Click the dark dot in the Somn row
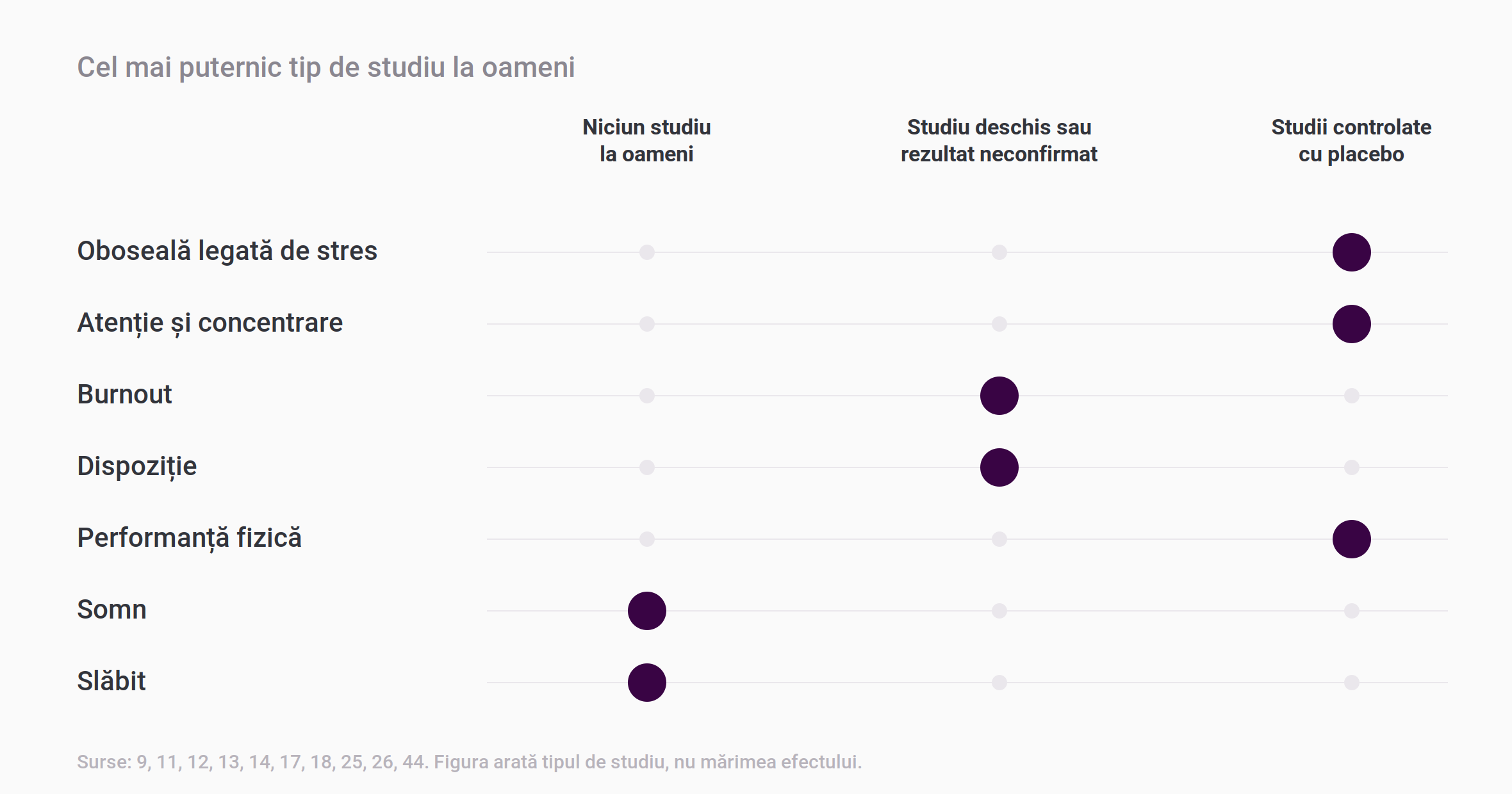The image size is (1512, 794). point(647,611)
